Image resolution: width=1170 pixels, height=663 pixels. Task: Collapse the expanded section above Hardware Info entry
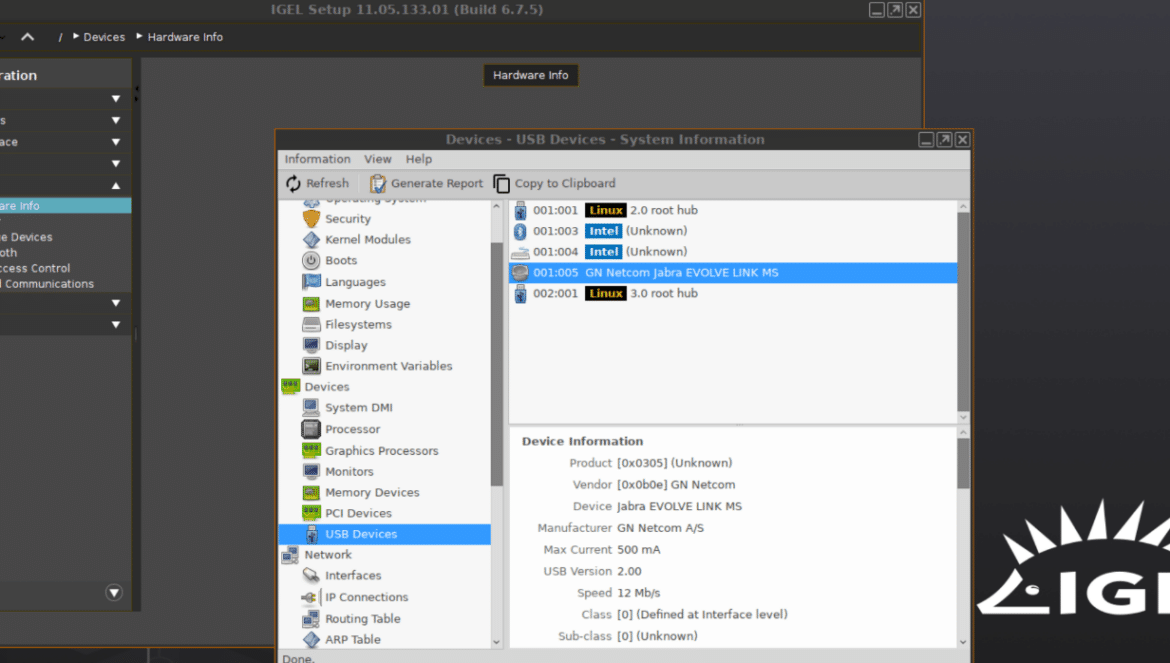click(116, 186)
